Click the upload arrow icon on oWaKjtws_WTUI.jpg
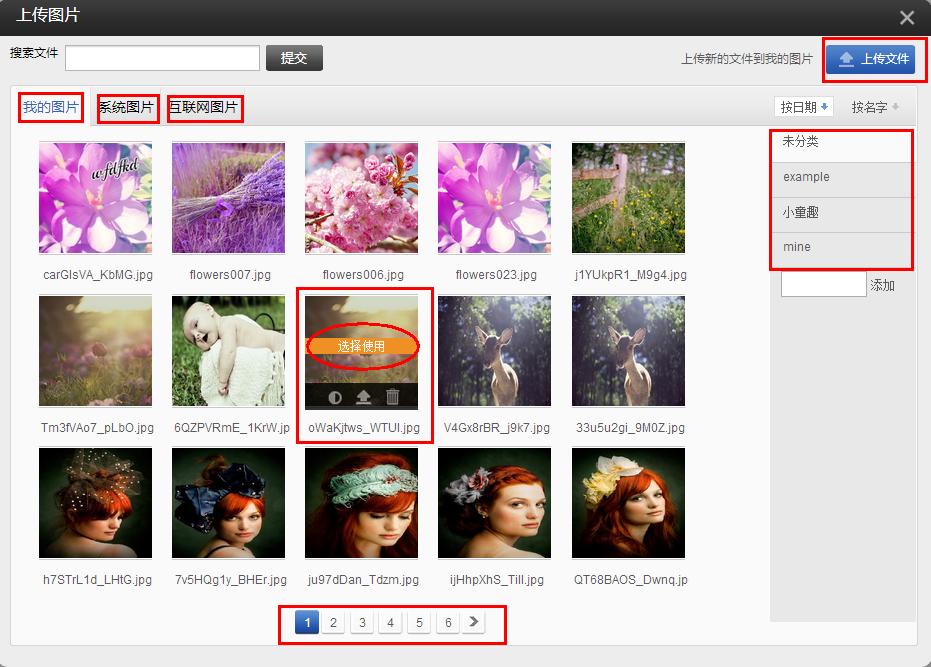Screen dimensions: 931x667 (x=364, y=397)
